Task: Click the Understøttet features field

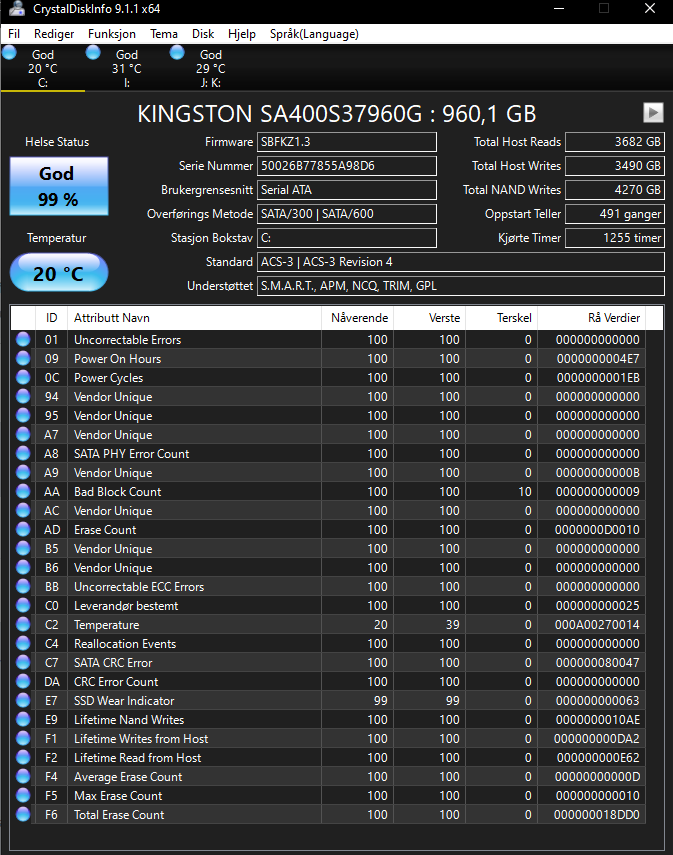Action: point(461,286)
